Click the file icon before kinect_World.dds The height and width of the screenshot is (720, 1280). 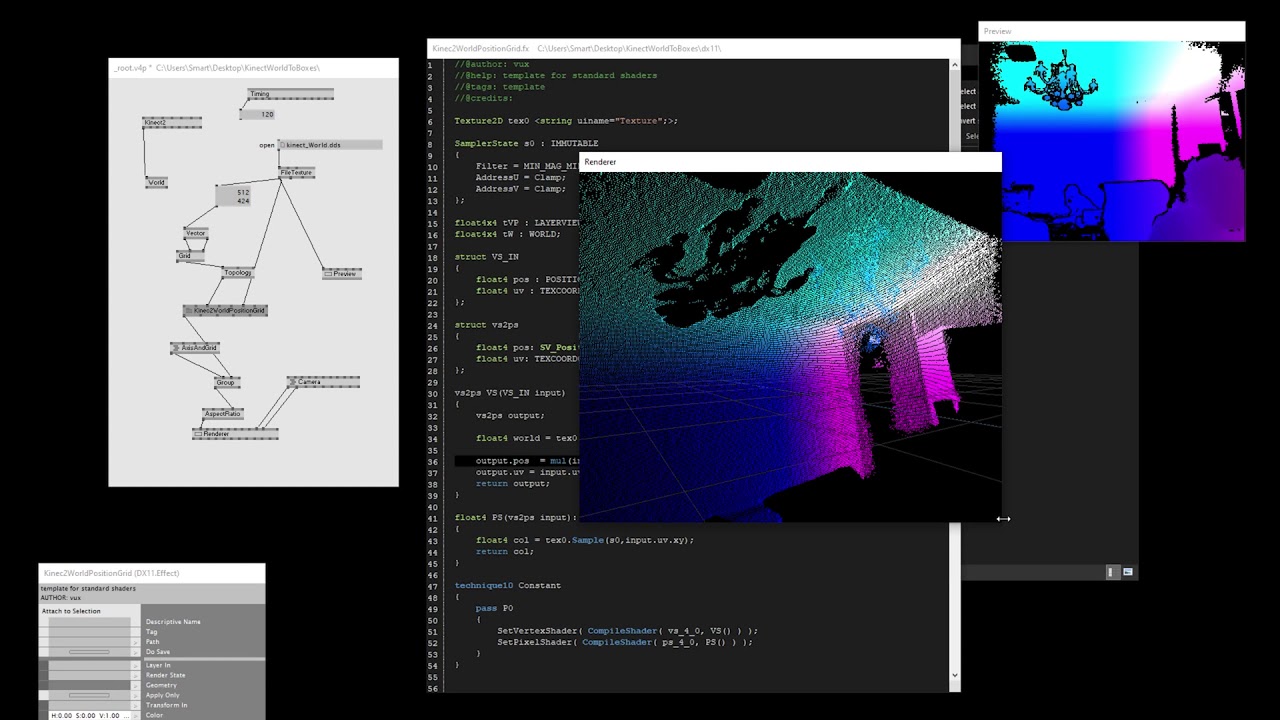click(x=283, y=145)
